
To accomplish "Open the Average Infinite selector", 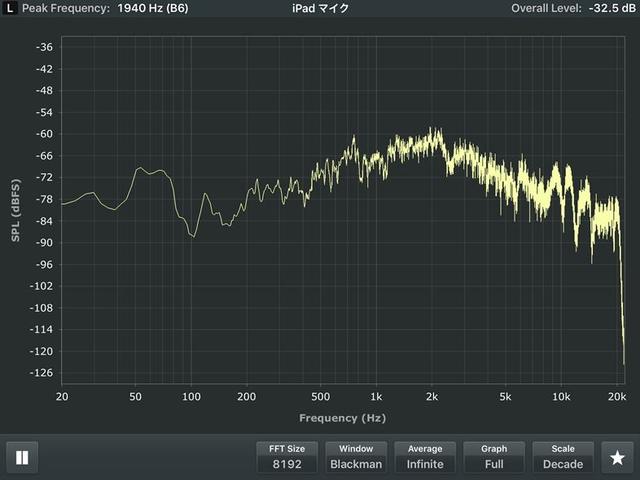I will [425, 457].
